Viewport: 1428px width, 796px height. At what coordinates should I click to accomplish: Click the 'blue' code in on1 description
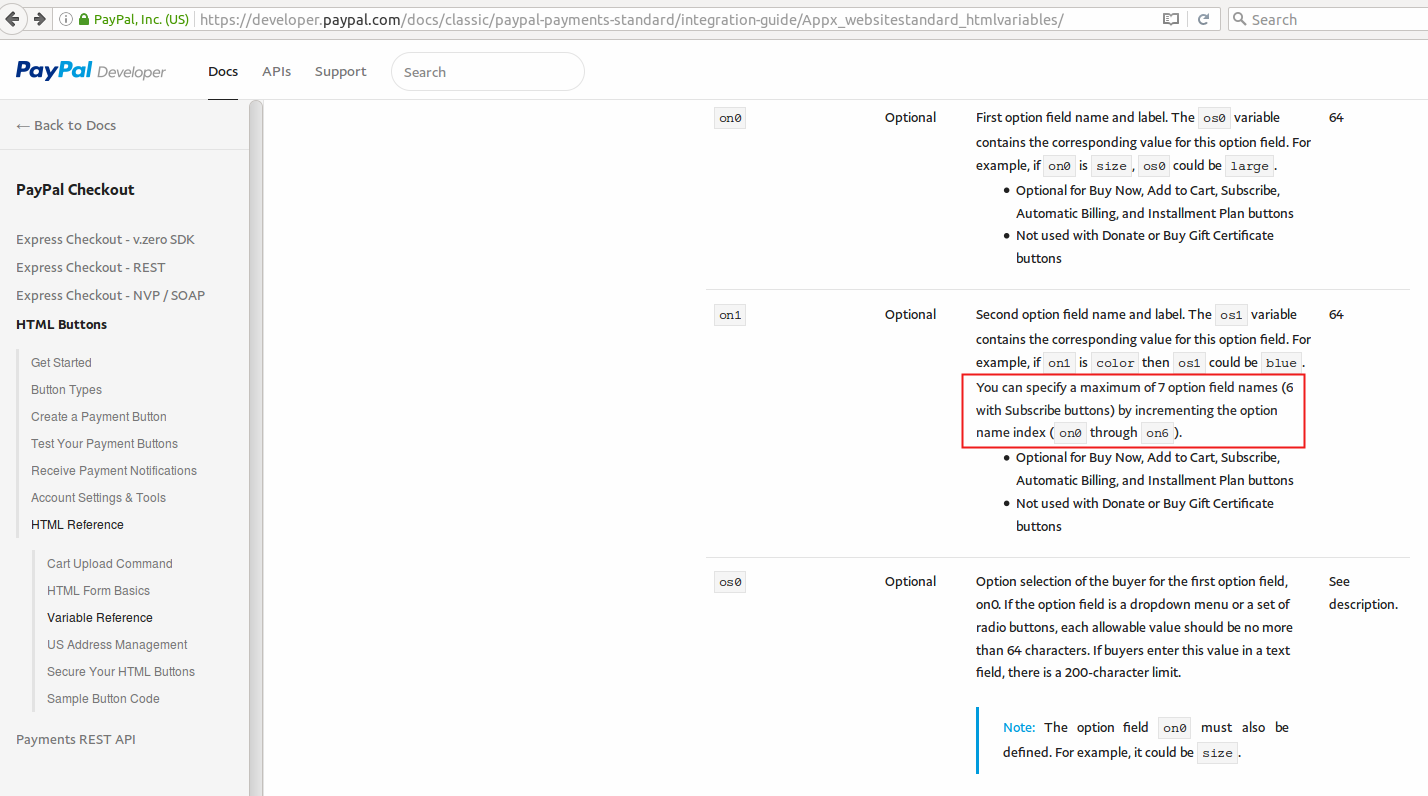click(1281, 363)
